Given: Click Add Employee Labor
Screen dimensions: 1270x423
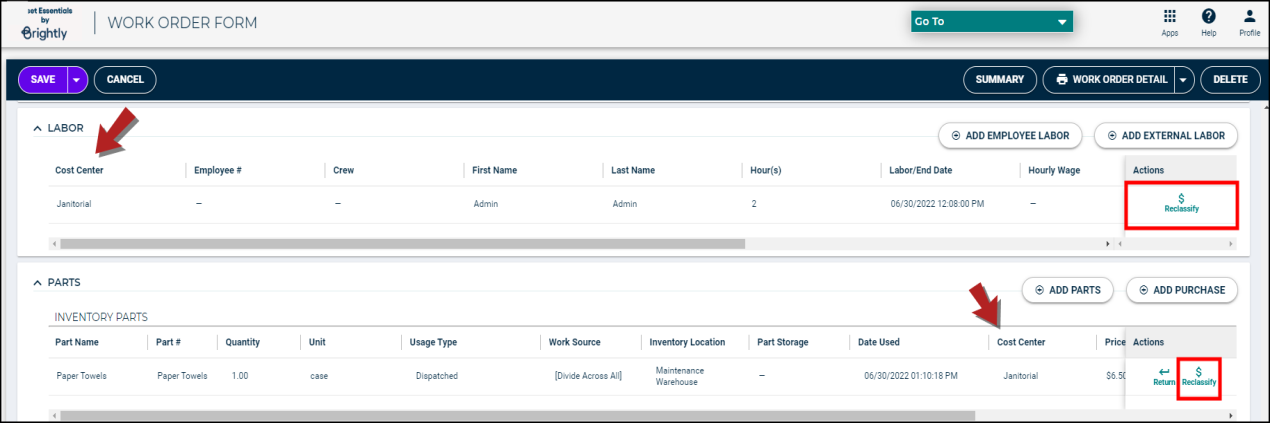Looking at the screenshot, I should 1010,135.
